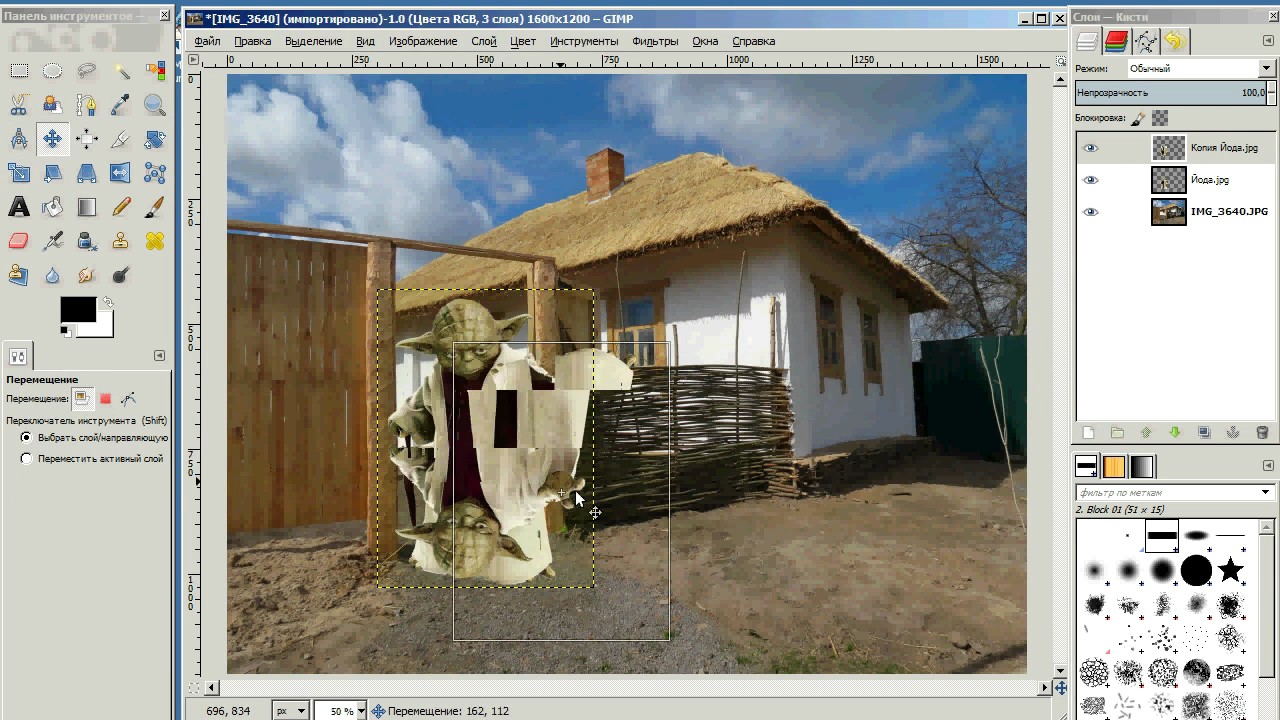This screenshot has height=720, width=1280.
Task: Select the Flip tool
Action: coord(121,173)
